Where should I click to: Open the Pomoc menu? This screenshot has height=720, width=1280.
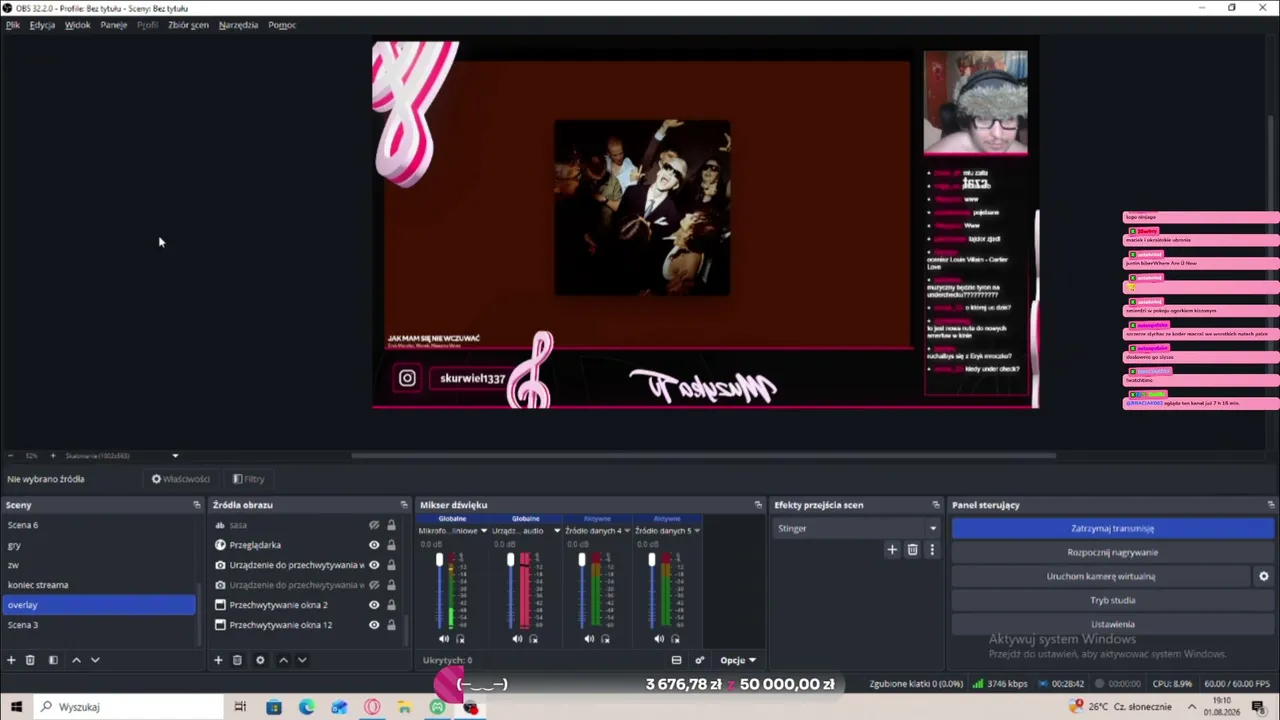pos(282,25)
